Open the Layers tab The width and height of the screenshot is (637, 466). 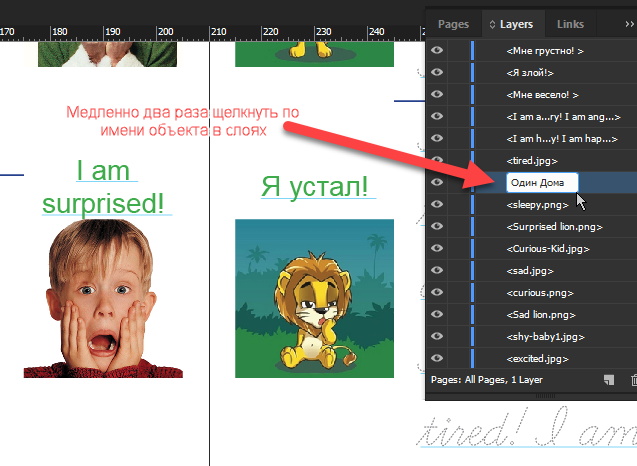point(516,24)
